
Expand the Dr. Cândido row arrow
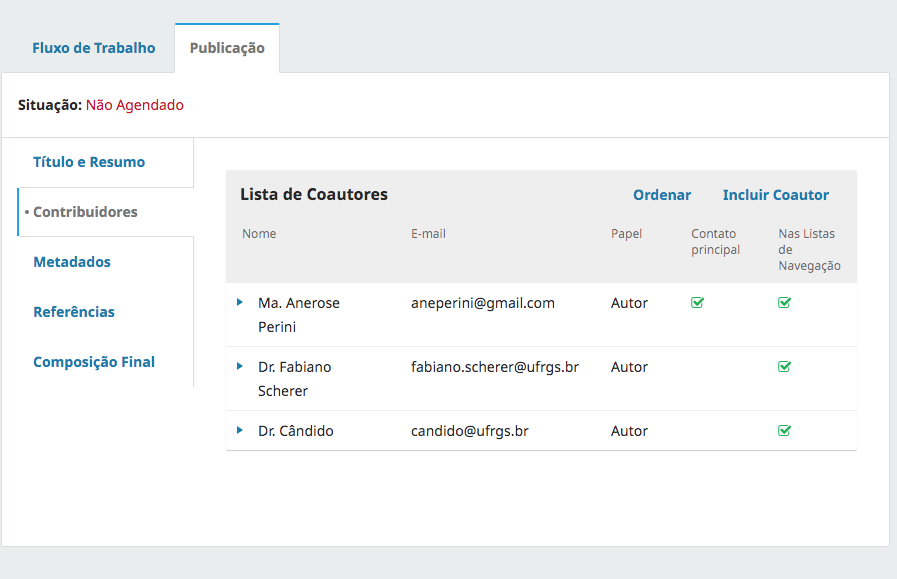click(240, 430)
